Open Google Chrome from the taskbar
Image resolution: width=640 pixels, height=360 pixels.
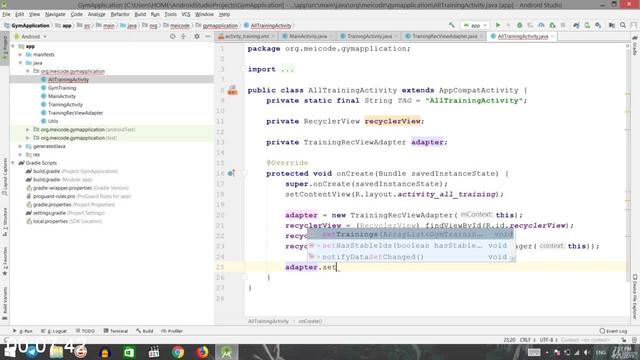(178, 352)
